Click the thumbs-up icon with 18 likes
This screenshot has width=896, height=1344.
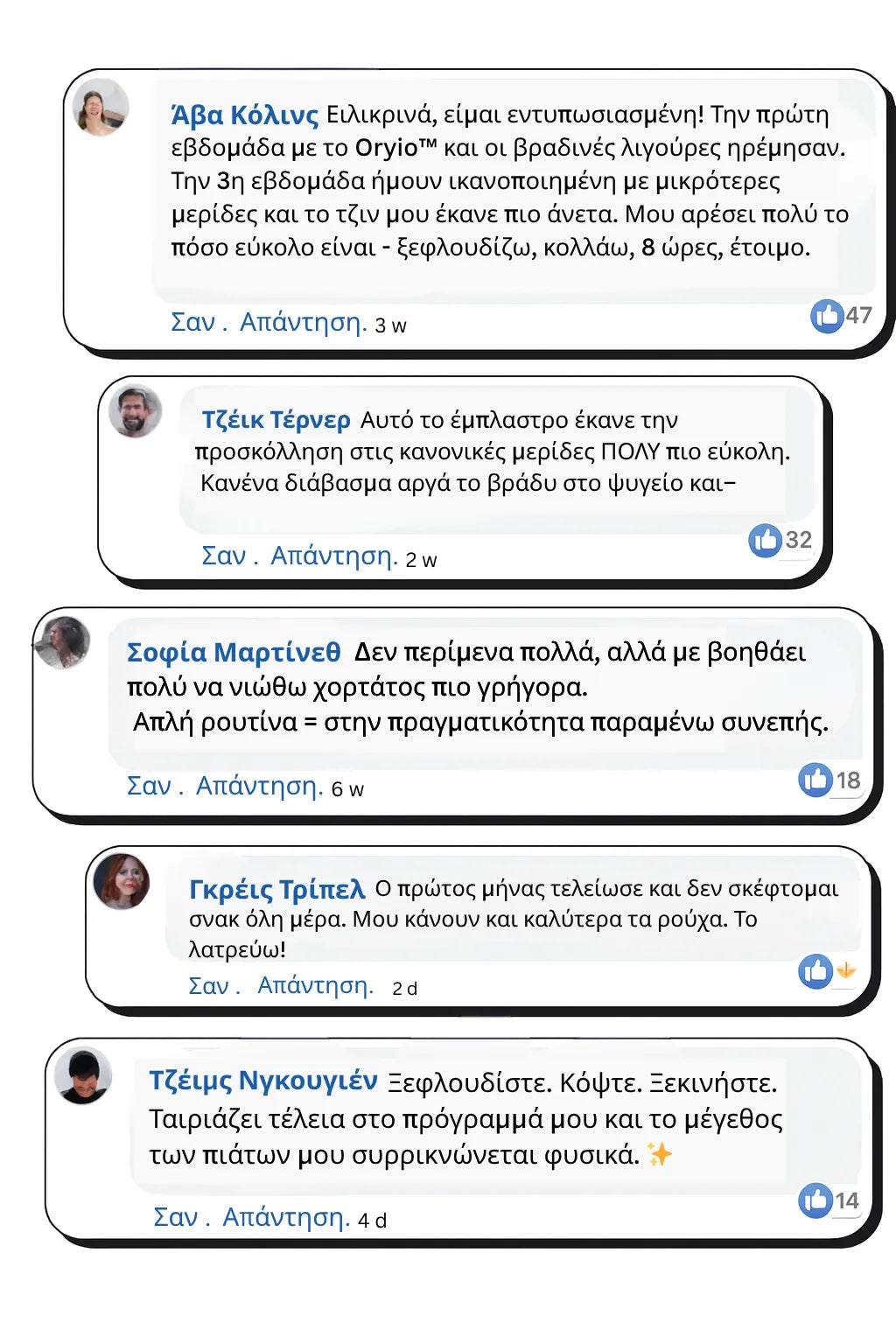pos(815,780)
